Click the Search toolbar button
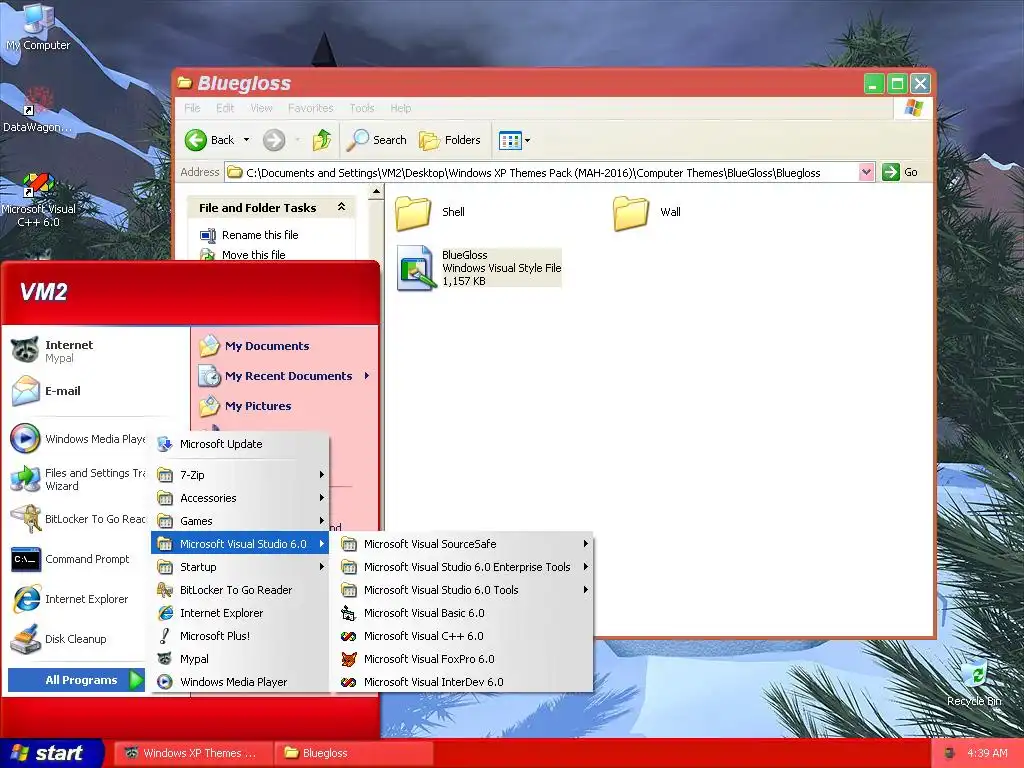This screenshot has width=1024, height=768. coord(376,140)
